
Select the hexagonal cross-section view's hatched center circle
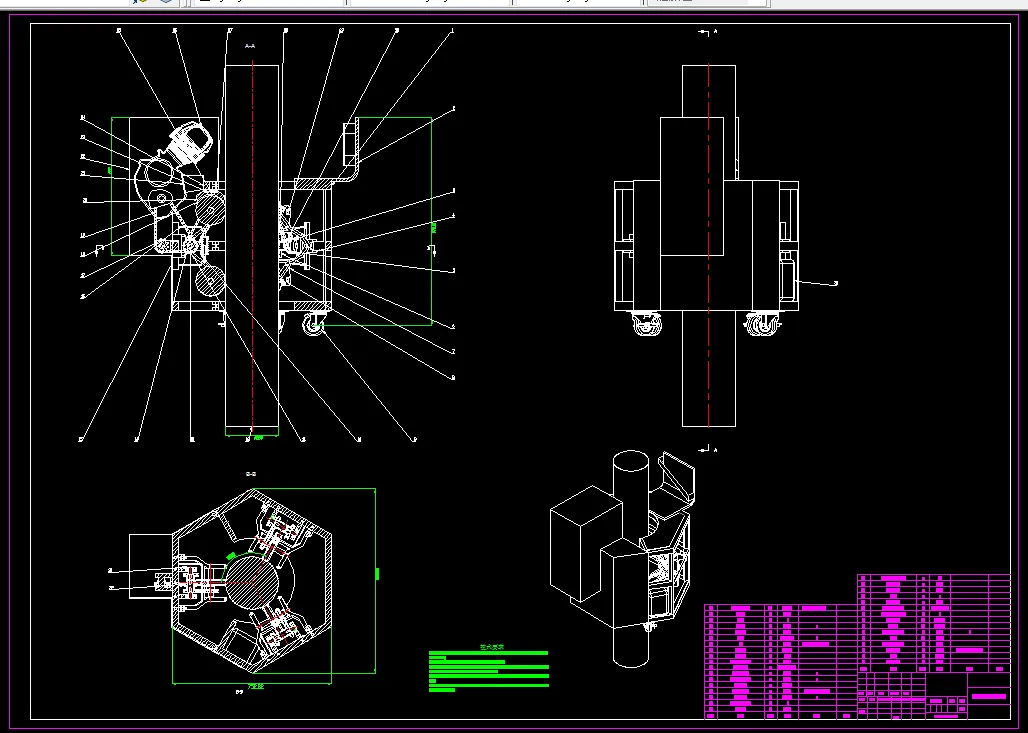[252, 582]
